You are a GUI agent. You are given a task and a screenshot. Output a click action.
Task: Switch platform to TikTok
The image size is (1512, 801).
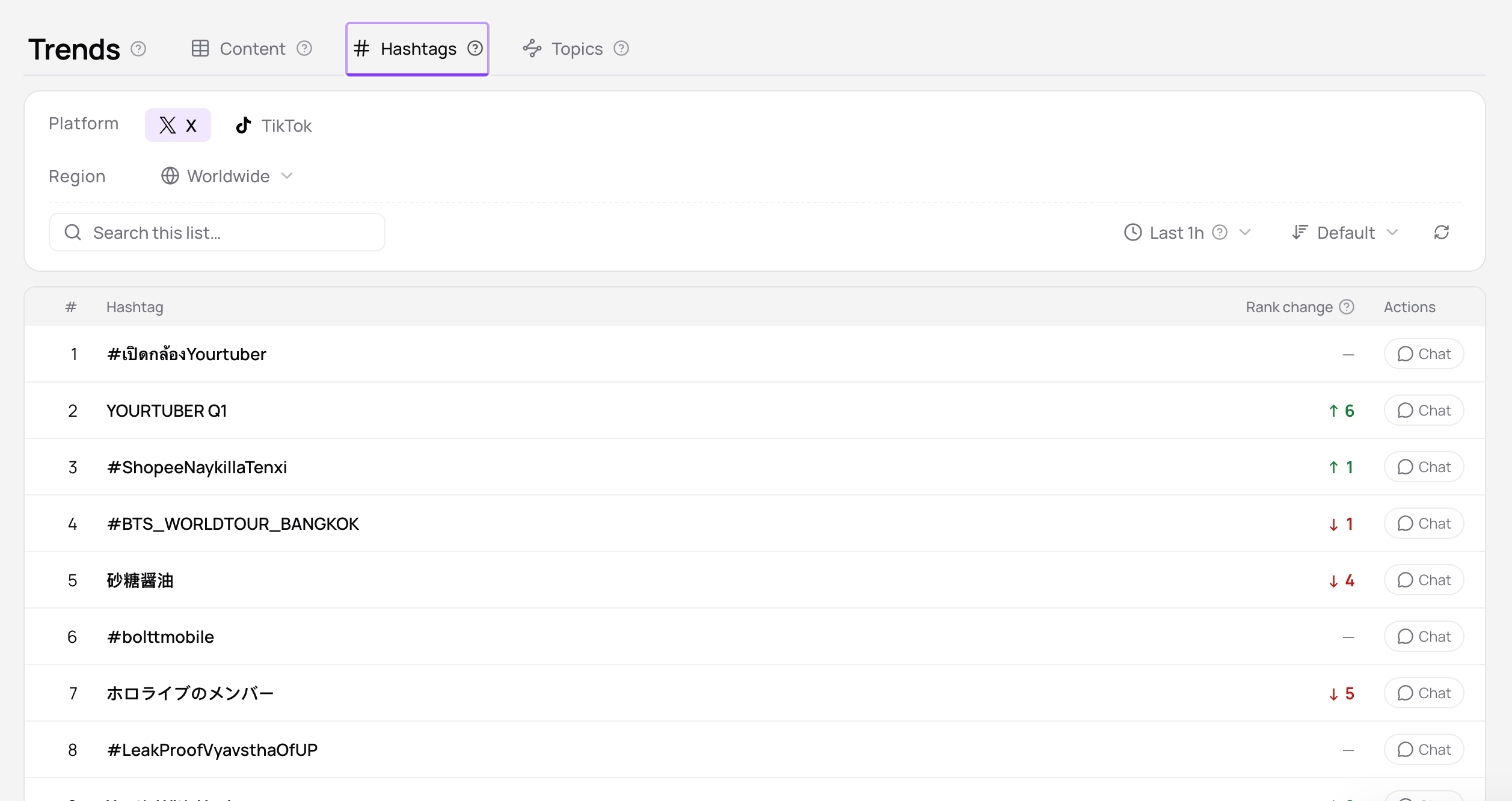click(274, 125)
